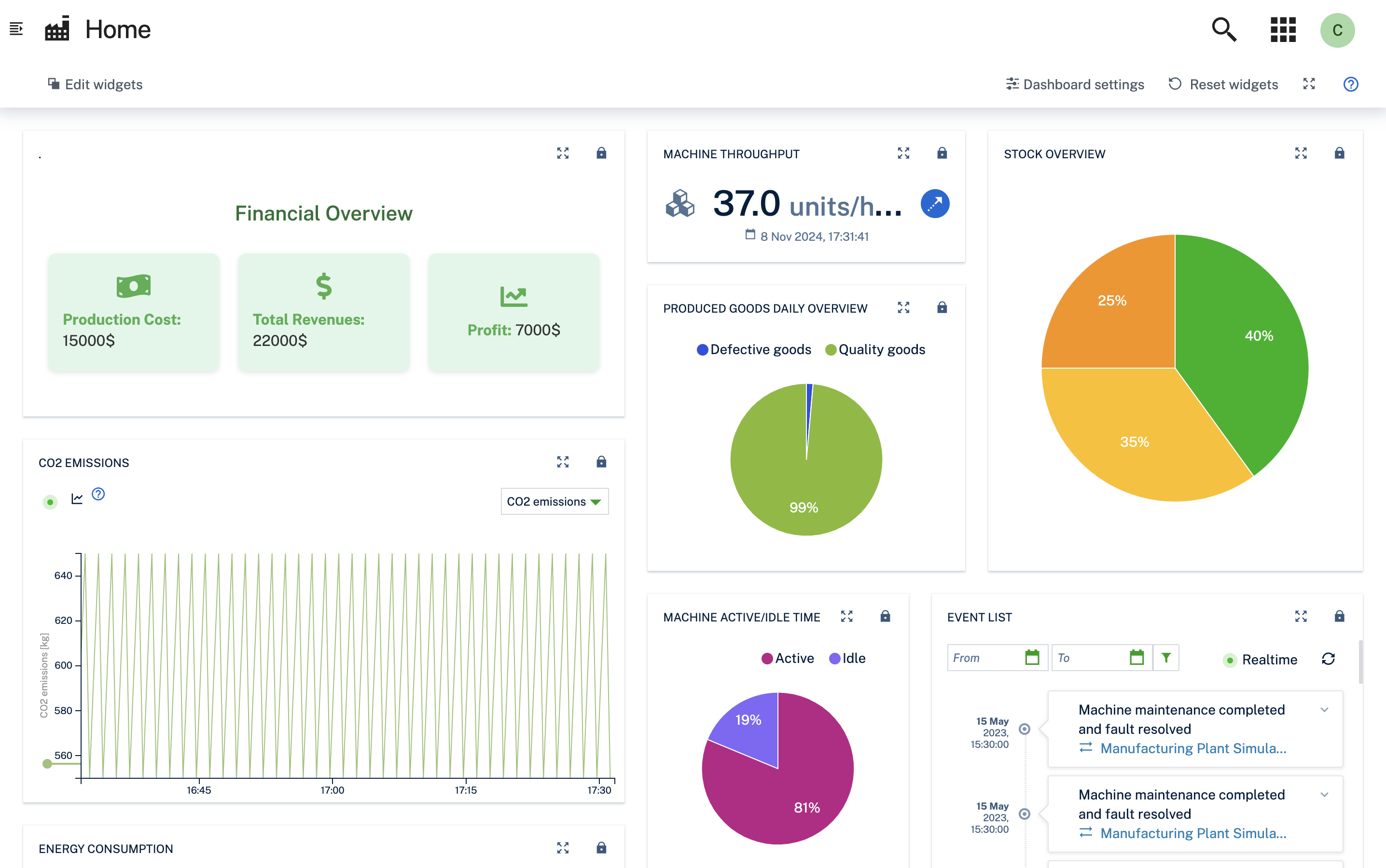
Task: Toggle Quality goods legend item
Action: [875, 350]
